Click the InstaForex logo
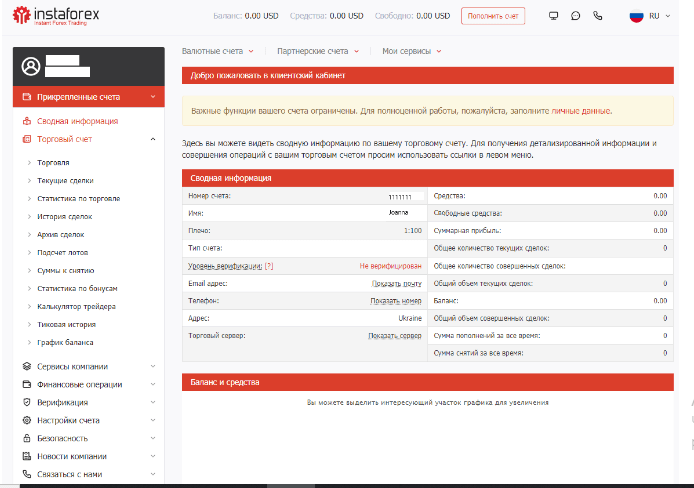 pos(56,15)
